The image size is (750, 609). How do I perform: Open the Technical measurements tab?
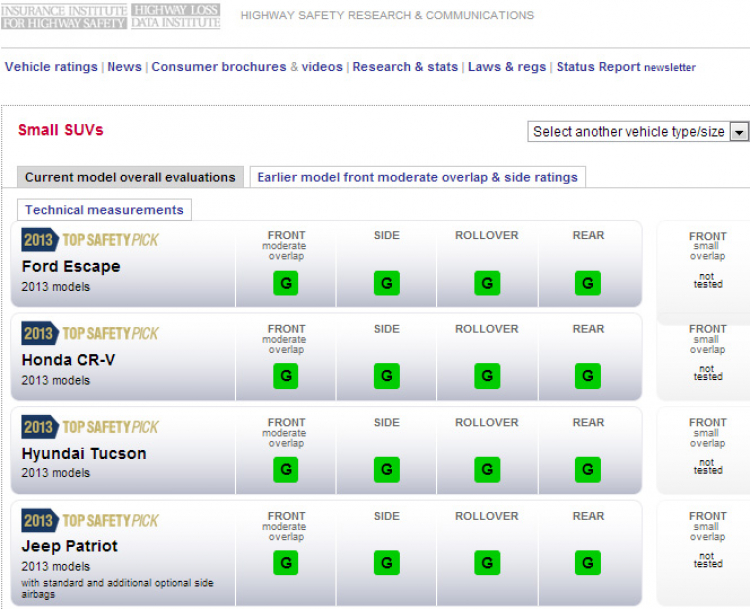pyautogui.click(x=104, y=210)
